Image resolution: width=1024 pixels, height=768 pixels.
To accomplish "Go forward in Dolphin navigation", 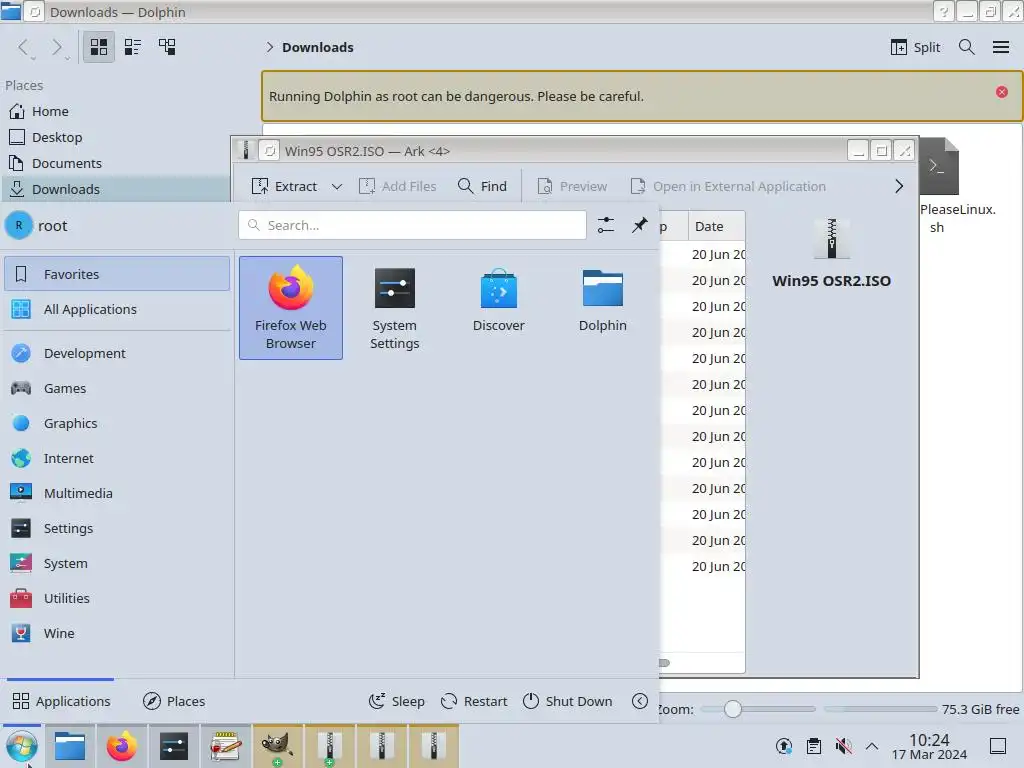I will click(x=57, y=47).
